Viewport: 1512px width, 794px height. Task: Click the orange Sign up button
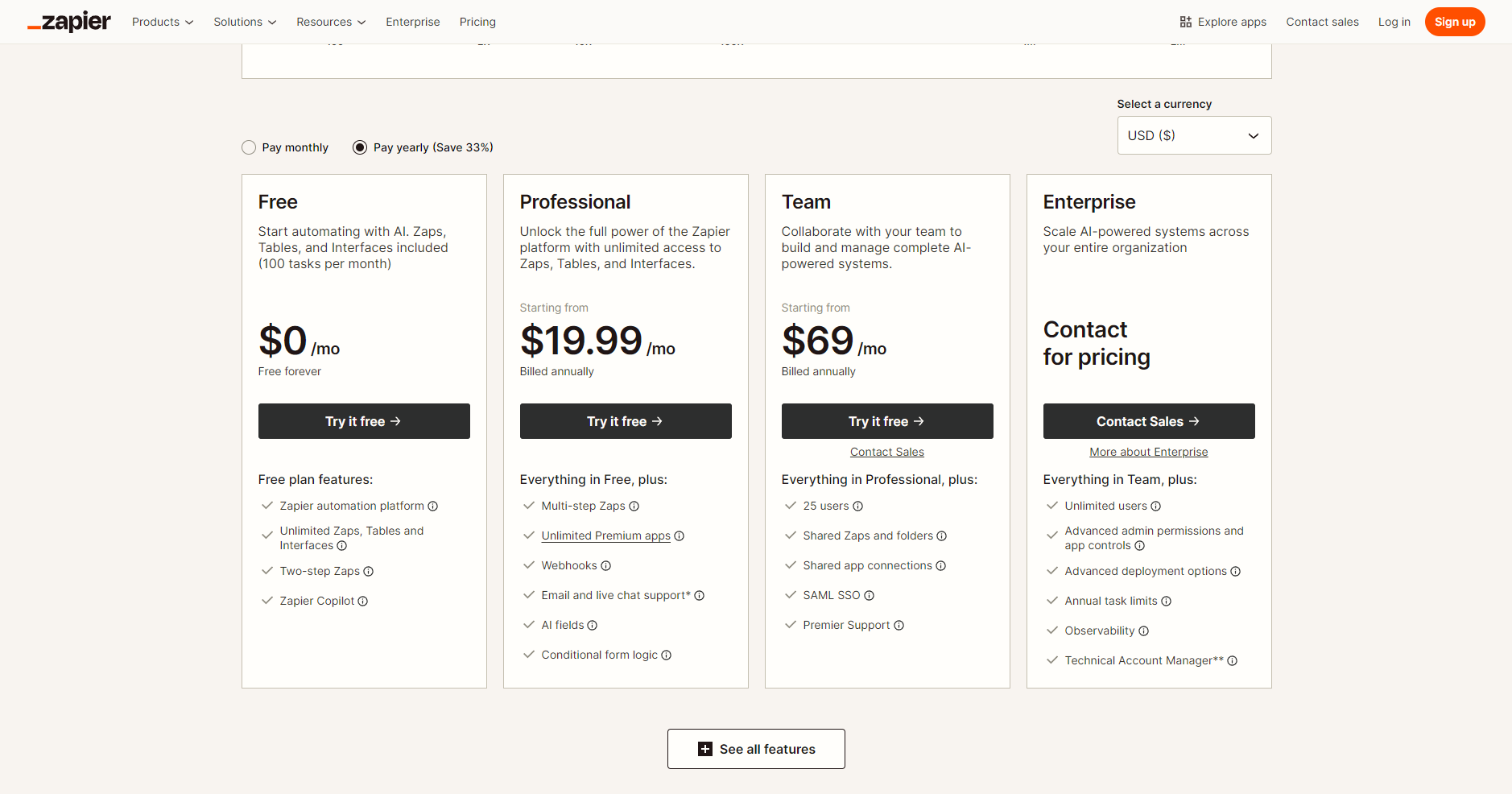click(1454, 22)
